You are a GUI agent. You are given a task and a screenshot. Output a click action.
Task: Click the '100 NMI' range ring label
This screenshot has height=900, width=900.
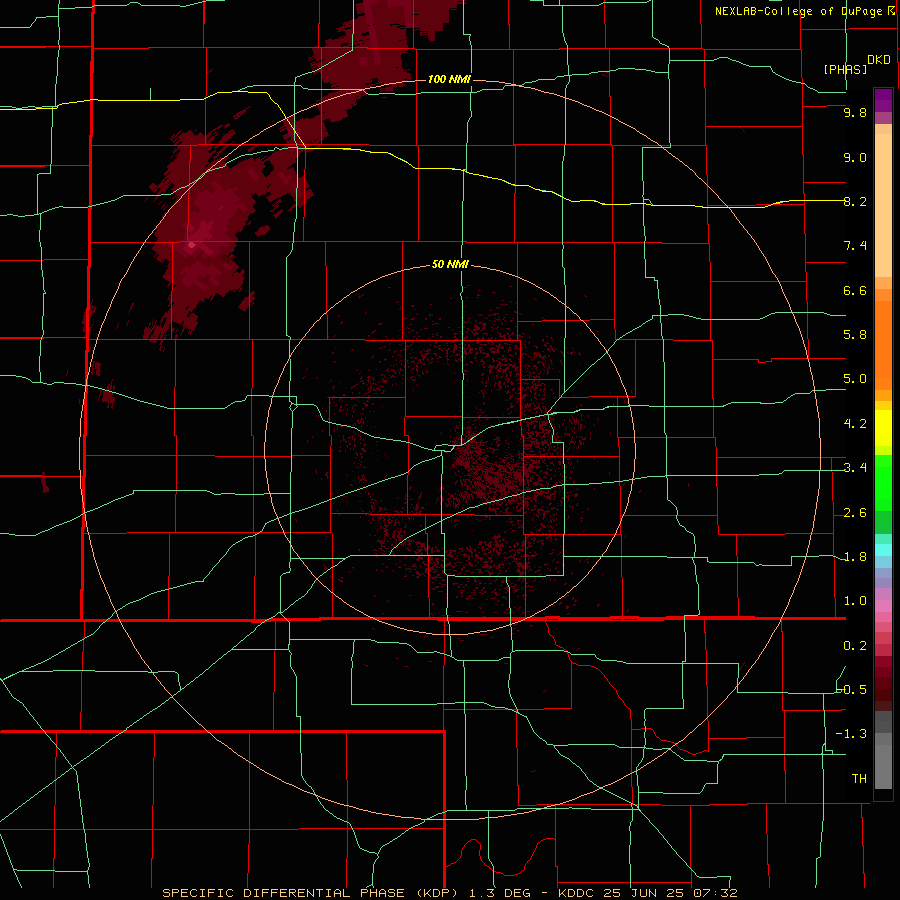[449, 79]
